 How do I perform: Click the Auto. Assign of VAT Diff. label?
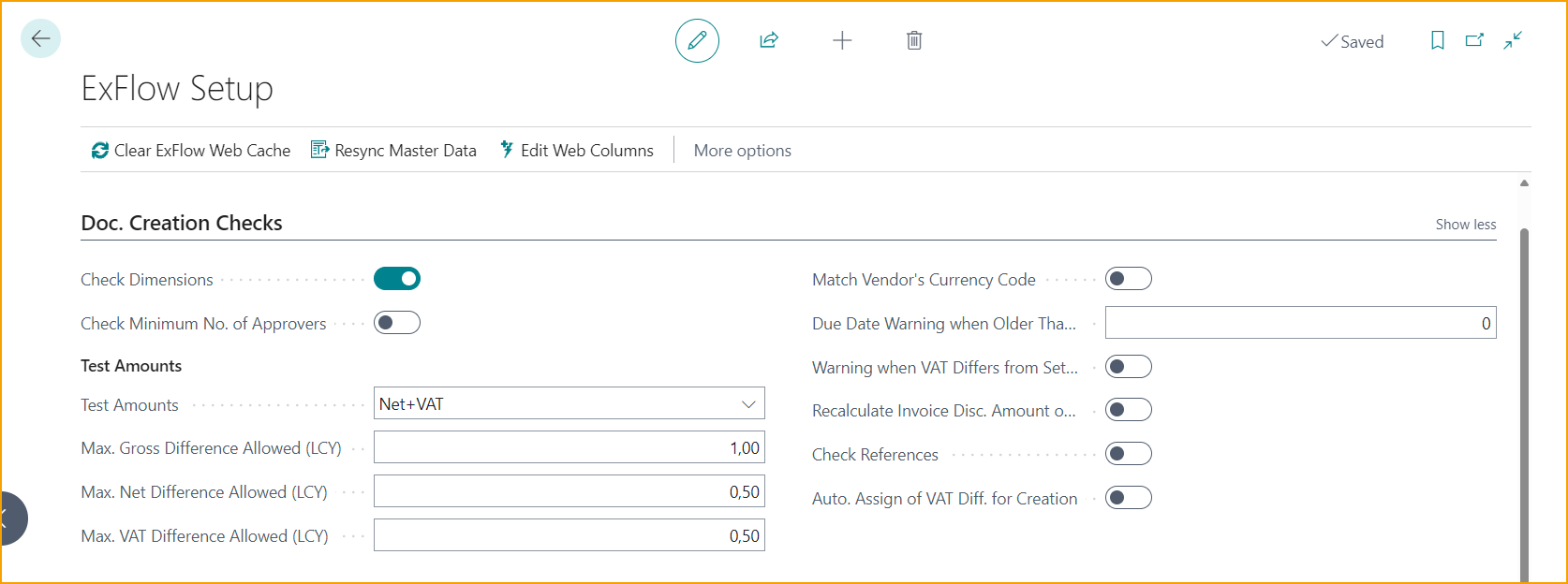[x=944, y=499]
